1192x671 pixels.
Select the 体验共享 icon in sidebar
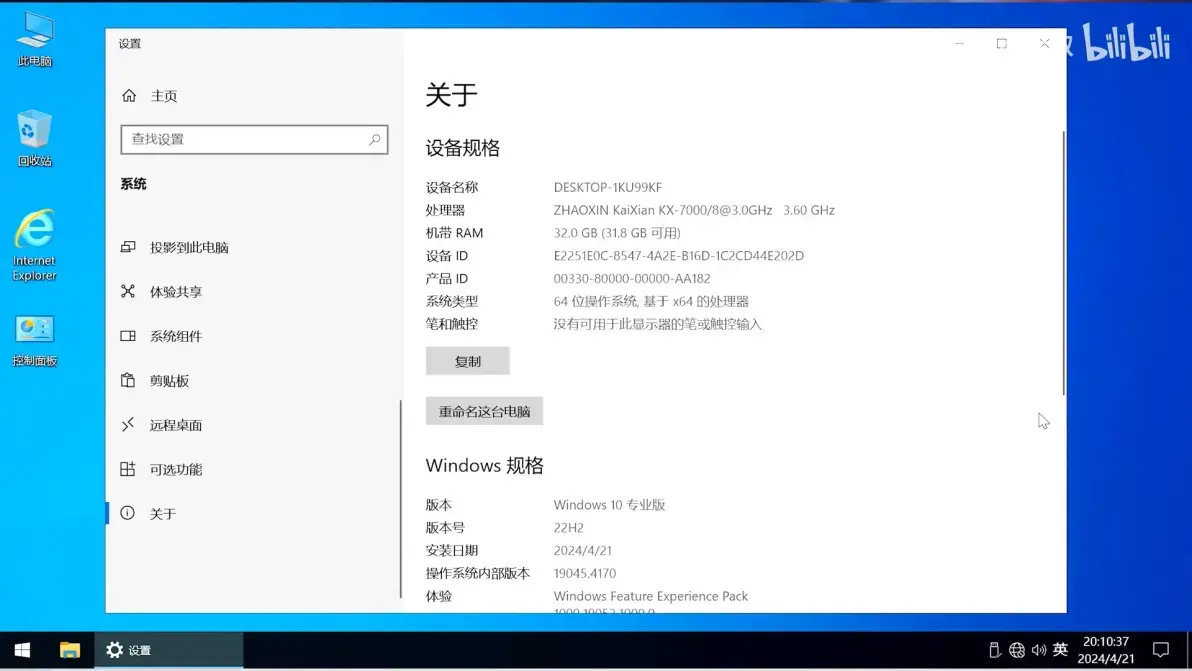click(128, 291)
